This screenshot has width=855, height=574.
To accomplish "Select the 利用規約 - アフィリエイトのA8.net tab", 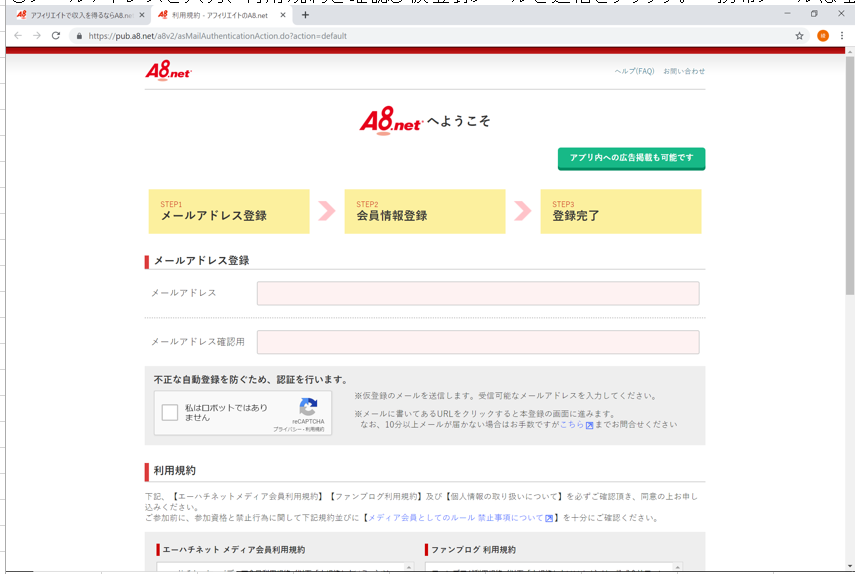I will tap(220, 15).
